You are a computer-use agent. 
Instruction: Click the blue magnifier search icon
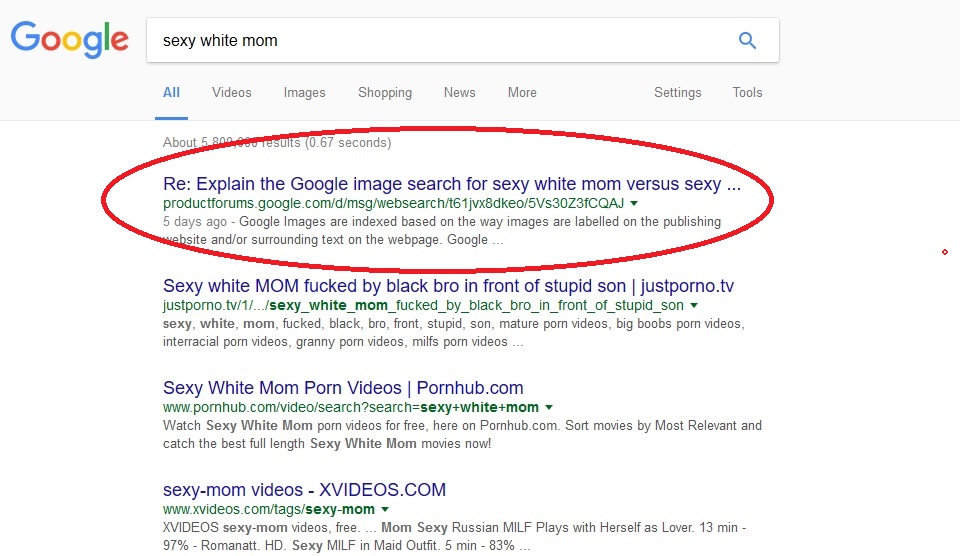tap(747, 40)
